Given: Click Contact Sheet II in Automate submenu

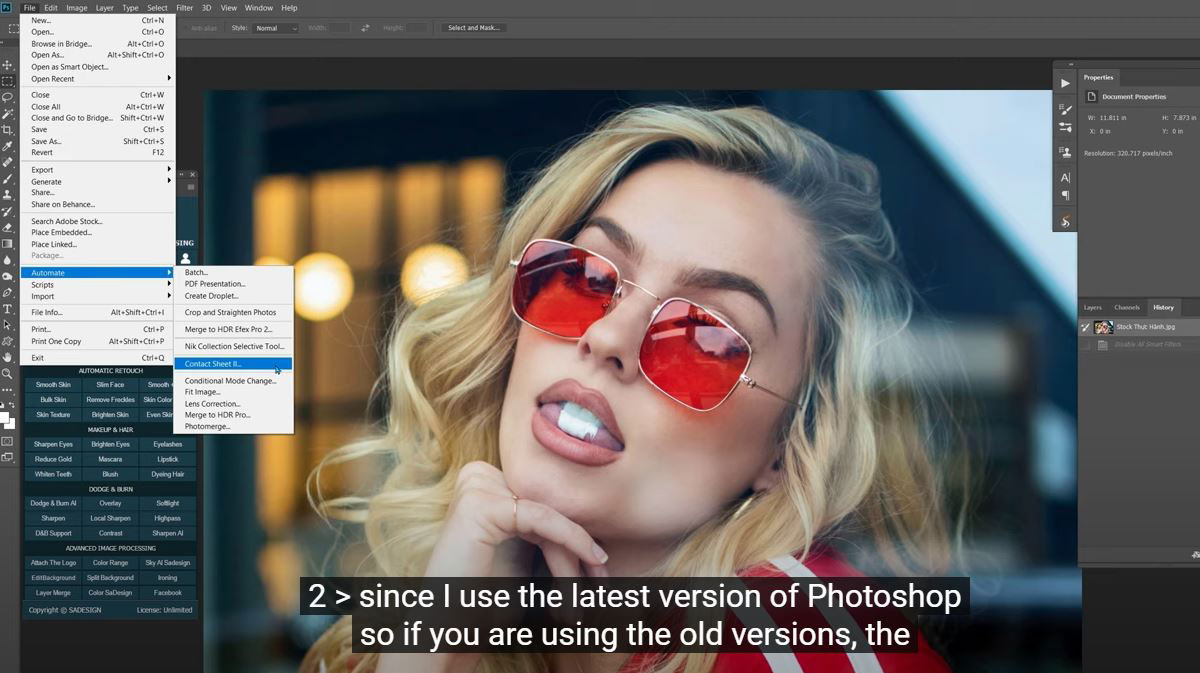Looking at the screenshot, I should tap(213, 364).
